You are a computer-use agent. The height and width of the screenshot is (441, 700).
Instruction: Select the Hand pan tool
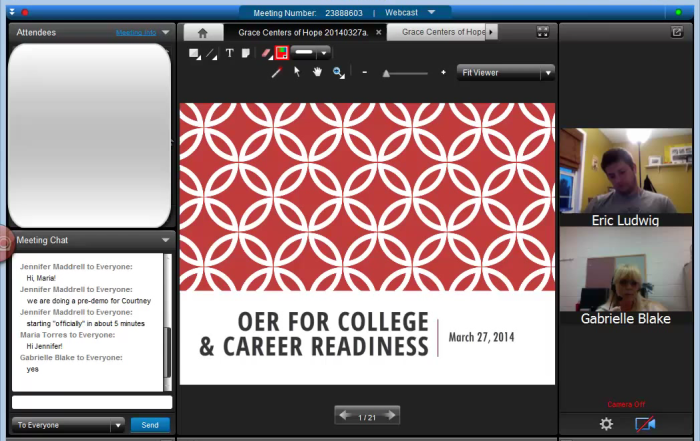[x=317, y=73]
